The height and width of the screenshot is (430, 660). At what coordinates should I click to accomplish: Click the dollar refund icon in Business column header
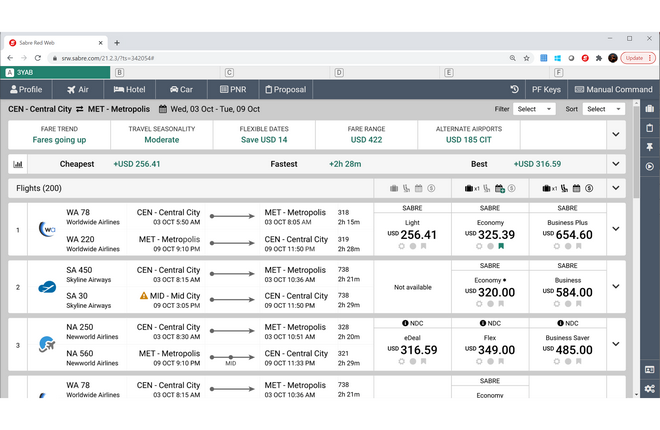(589, 188)
